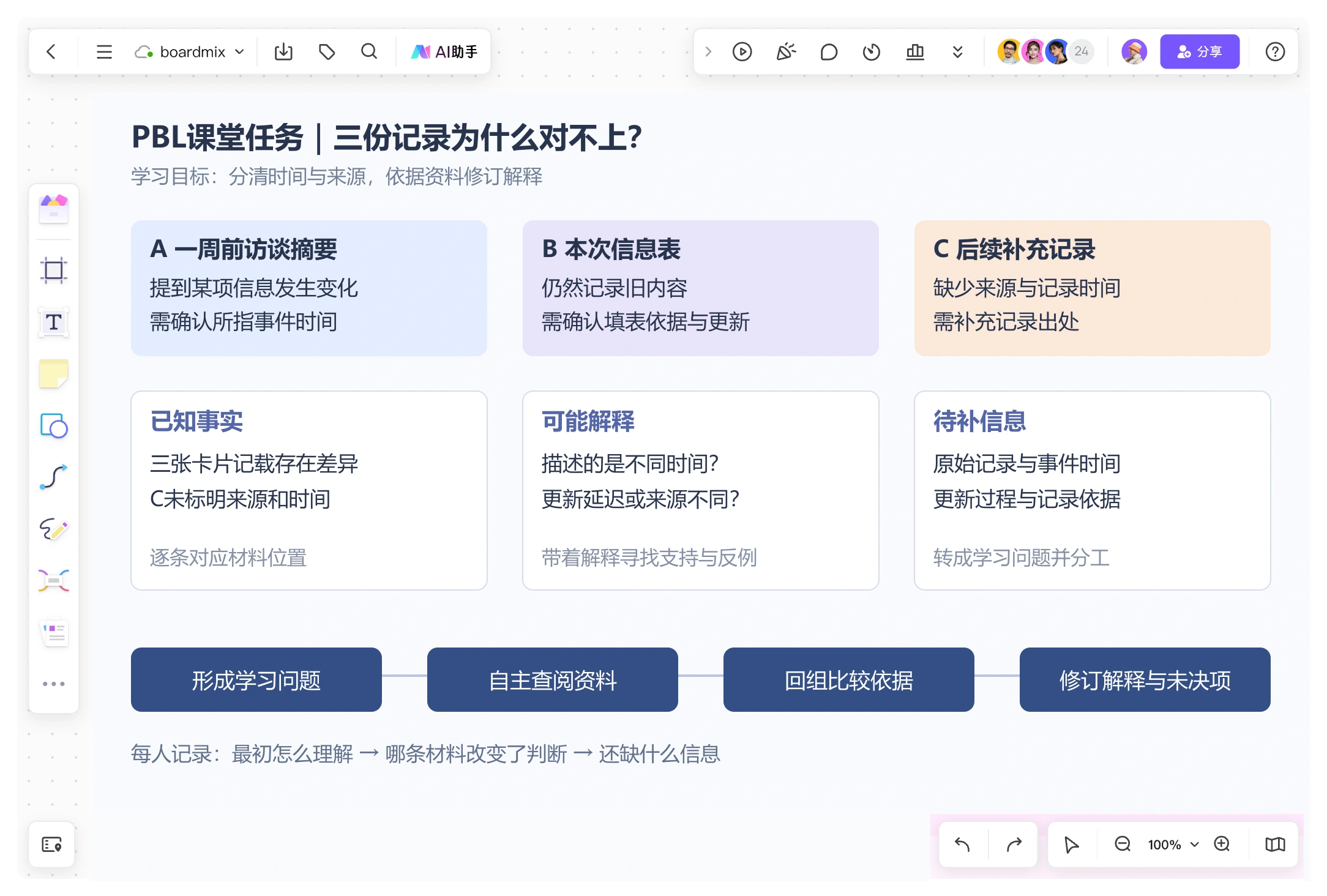1327x896 pixels.
Task: Select the mind map tool
Action: click(x=54, y=580)
